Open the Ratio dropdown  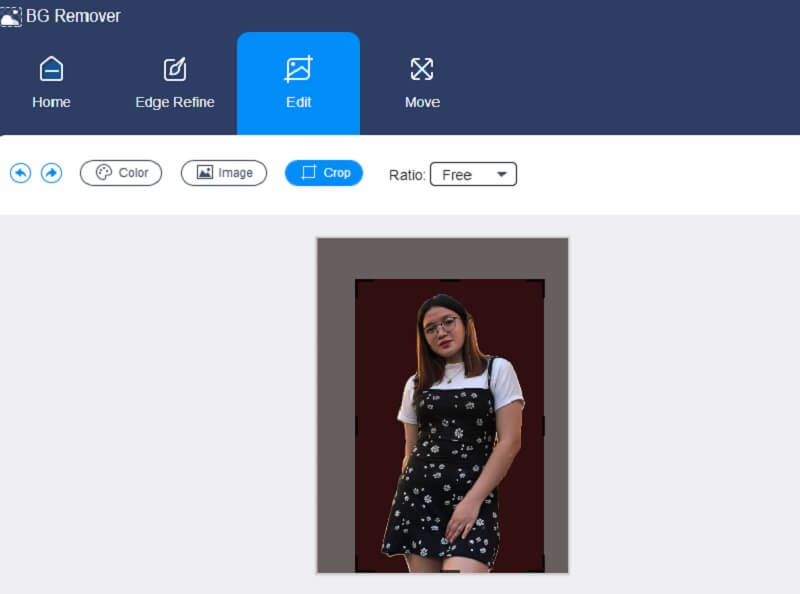click(x=473, y=174)
